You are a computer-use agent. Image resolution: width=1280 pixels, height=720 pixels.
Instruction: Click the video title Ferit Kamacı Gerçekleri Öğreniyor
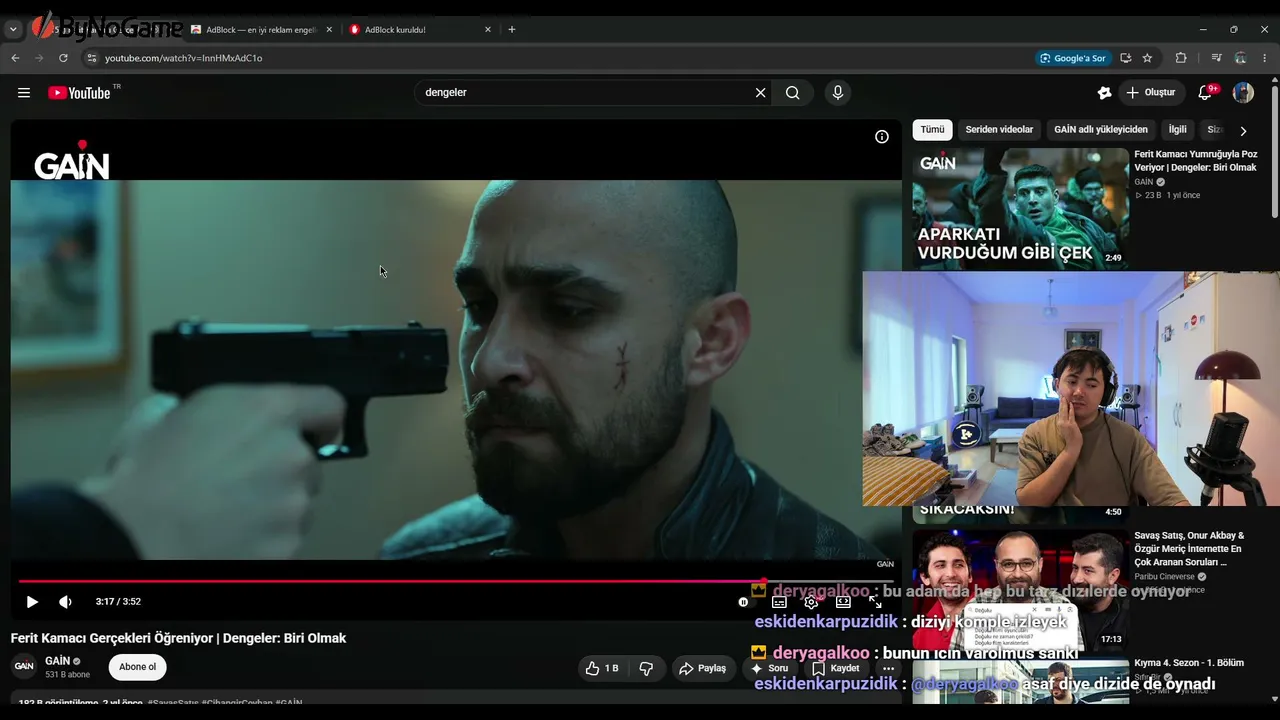[x=179, y=638]
